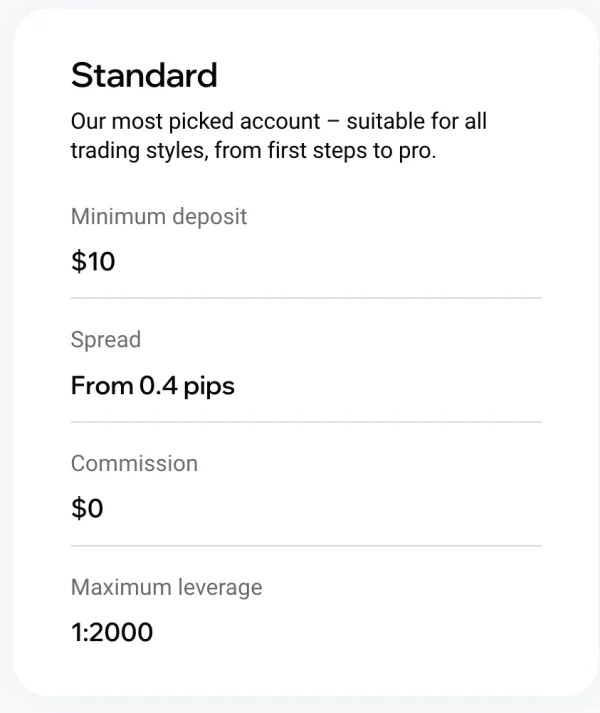Click the word 'pips' in spread value
The image size is (600, 713).
click(x=209, y=387)
